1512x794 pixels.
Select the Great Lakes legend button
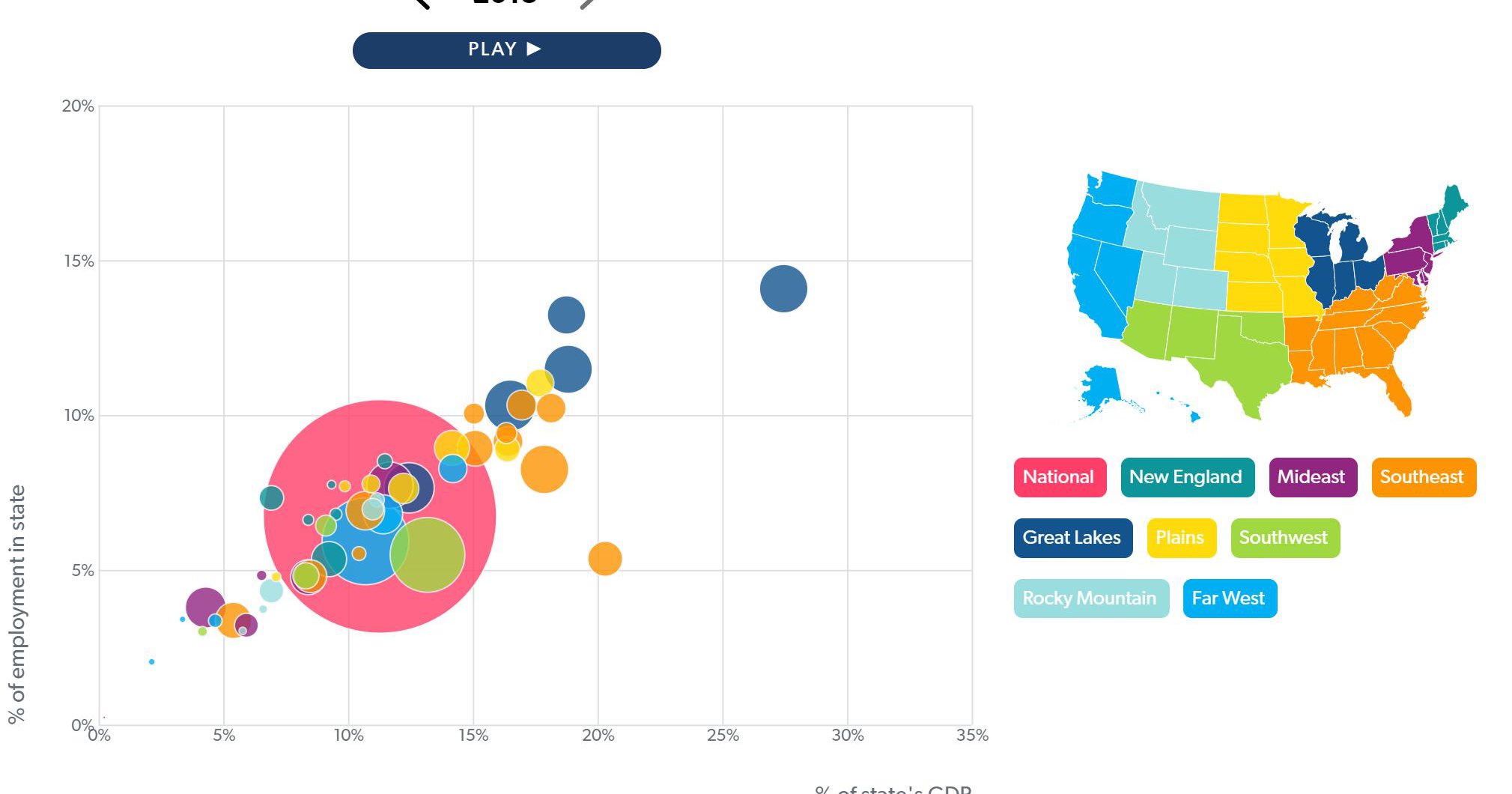pyautogui.click(x=1072, y=538)
